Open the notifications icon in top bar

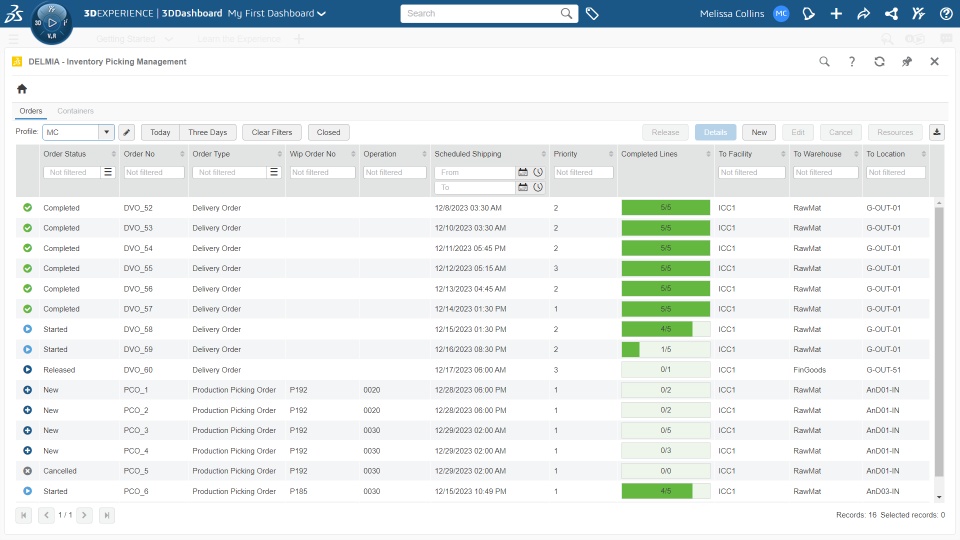[x=809, y=13]
